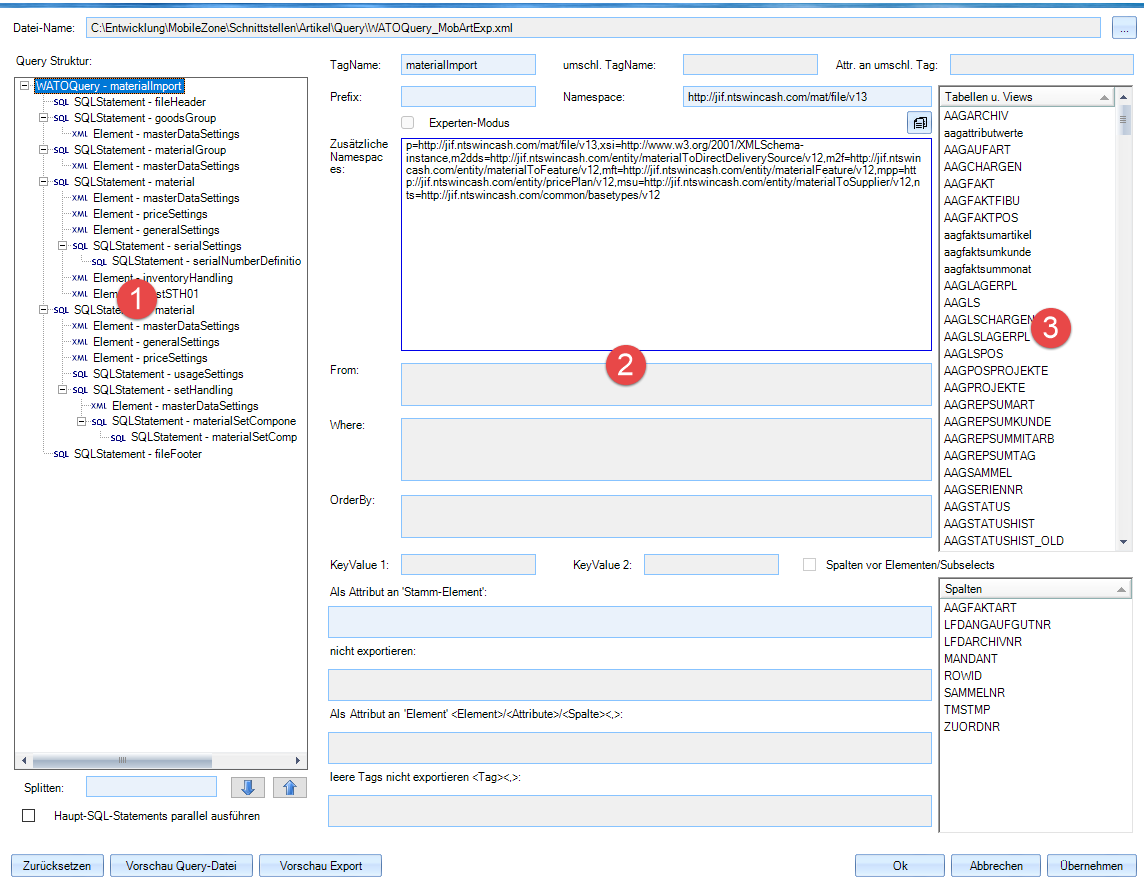Image resolution: width=1144 pixels, height=884 pixels.
Task: Collapse the SQLStatement setHandling node
Action: tap(62, 390)
